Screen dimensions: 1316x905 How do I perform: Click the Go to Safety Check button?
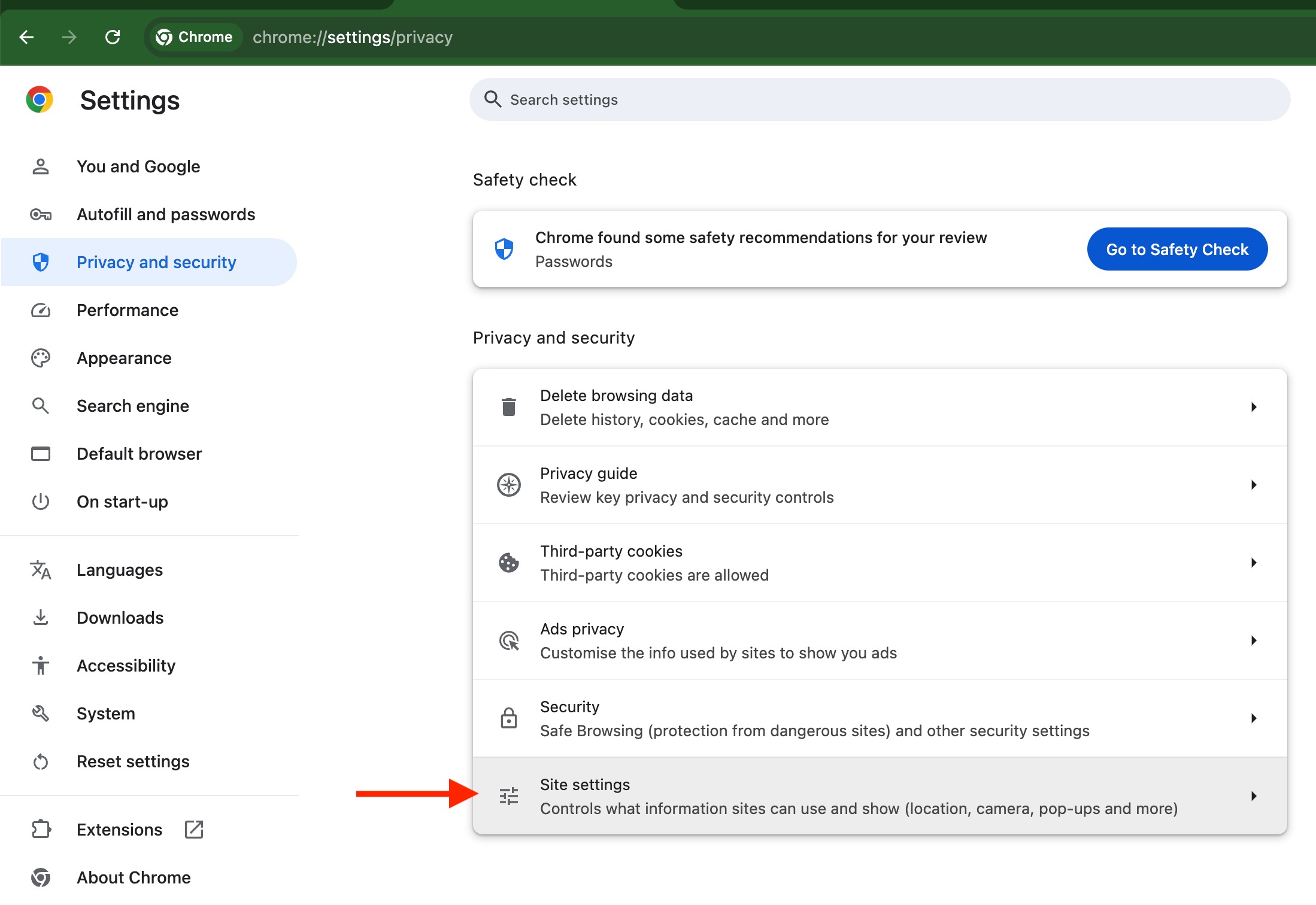[x=1176, y=249]
